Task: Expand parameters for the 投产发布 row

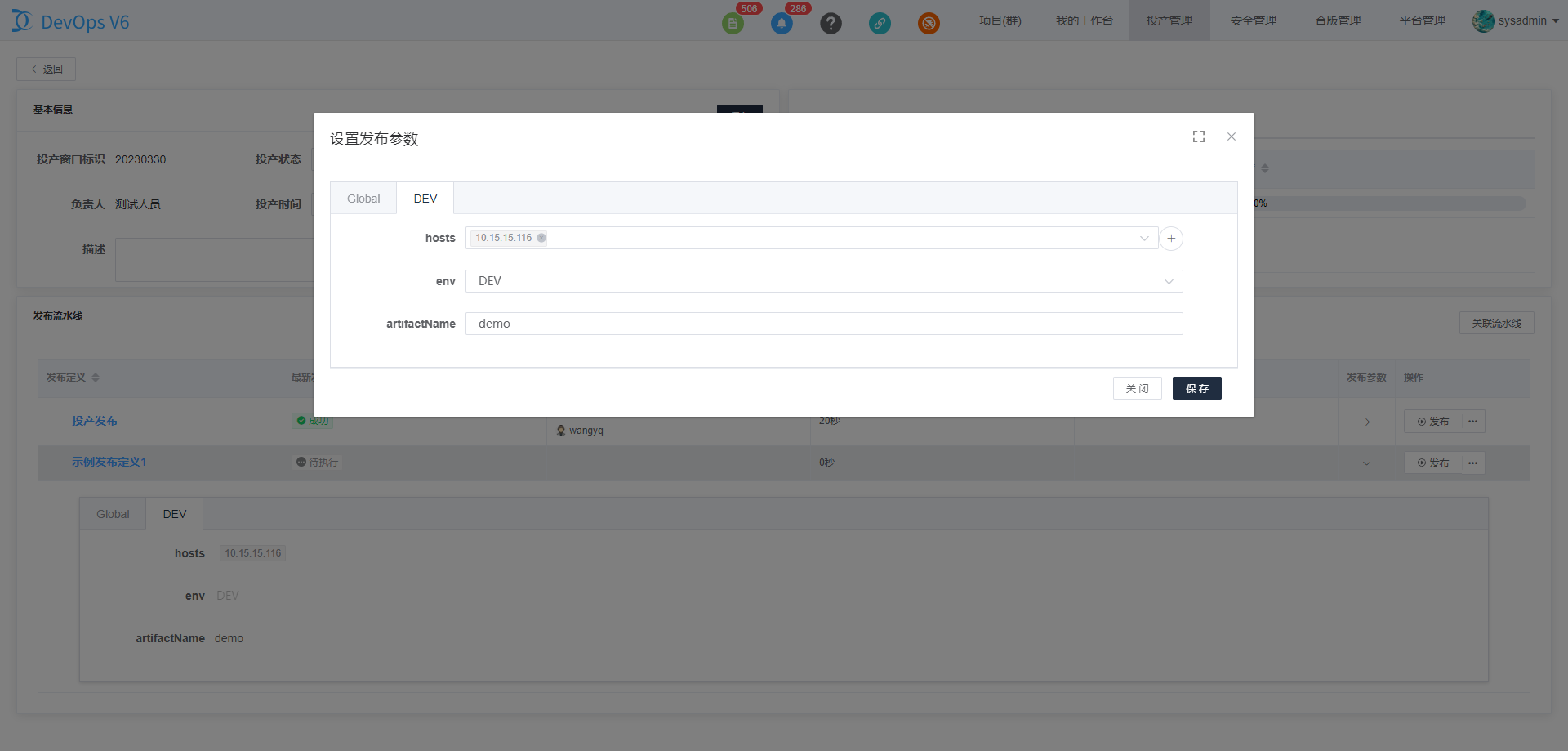Action: 1366,422
